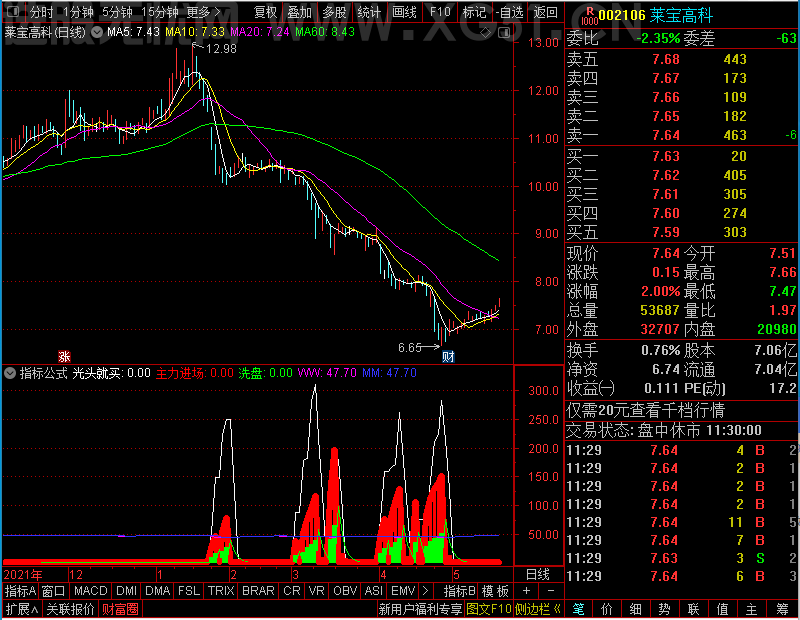Expand the 更多 > periods menu
Image resolution: width=800 pixels, height=620 pixels.
coord(203,12)
